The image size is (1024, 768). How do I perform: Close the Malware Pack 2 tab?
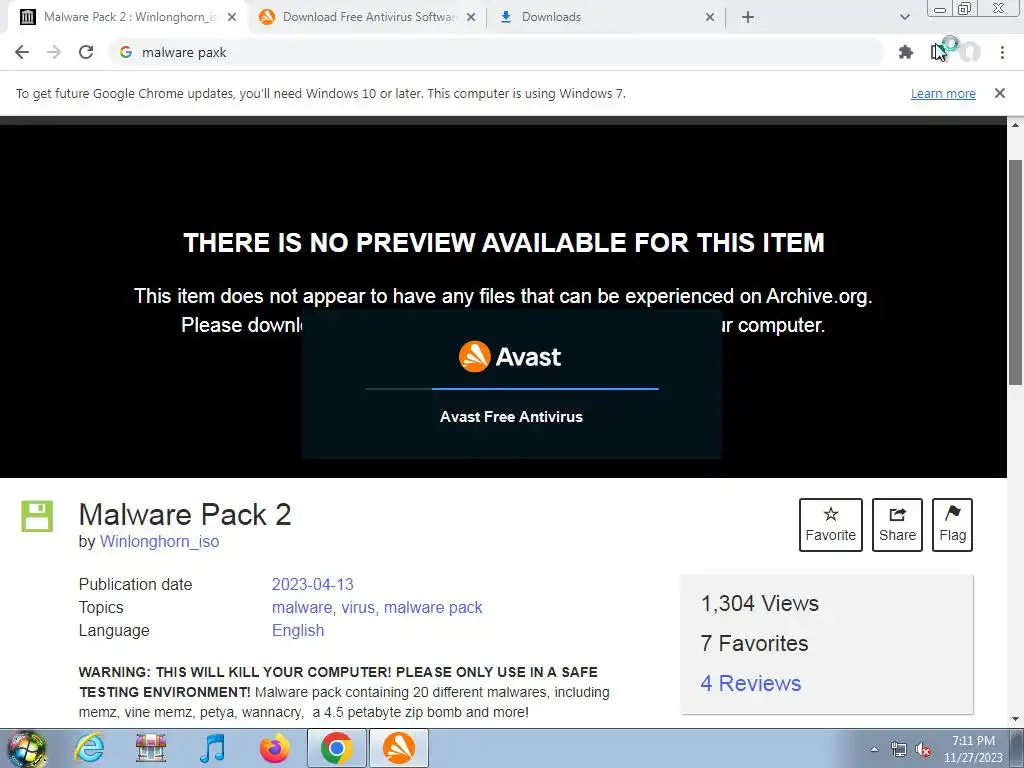[231, 17]
